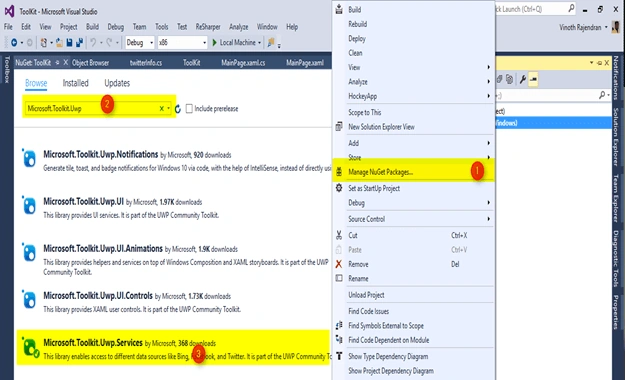Switch to the twitterInfo.cs tab
Screen dimensions: 625x380
pos(146,63)
